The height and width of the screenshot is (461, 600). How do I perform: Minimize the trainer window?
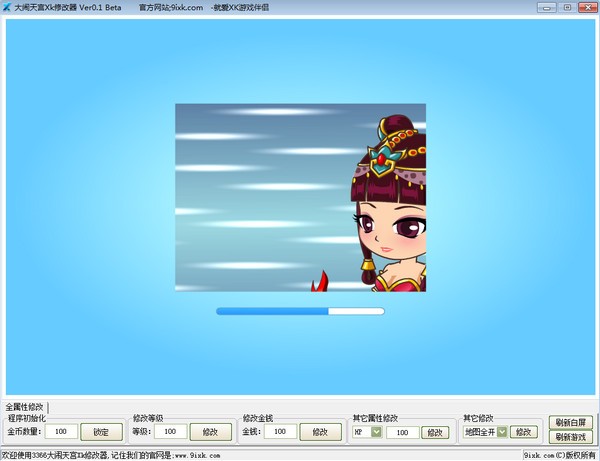[x=546, y=8]
